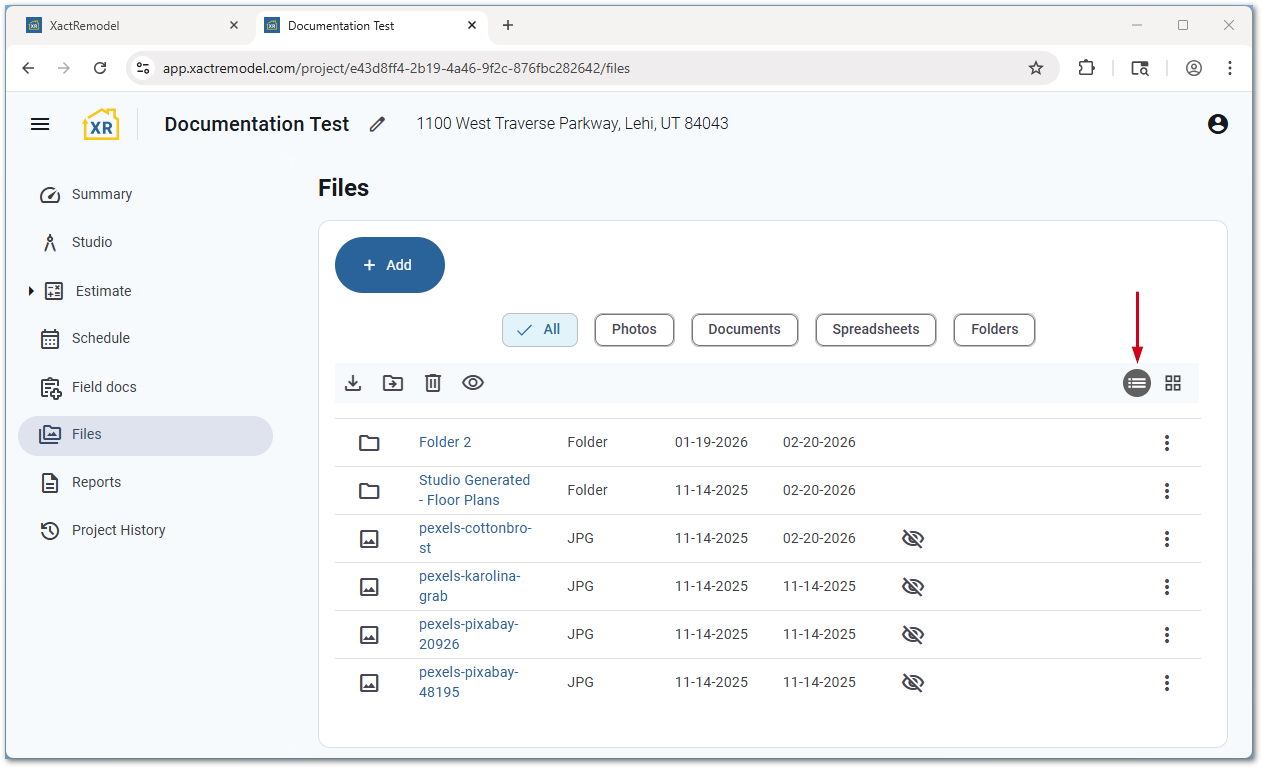Image resolution: width=1262 pixels, height=768 pixels.
Task: Open the three-dot menu for Folder 2
Action: [1166, 442]
